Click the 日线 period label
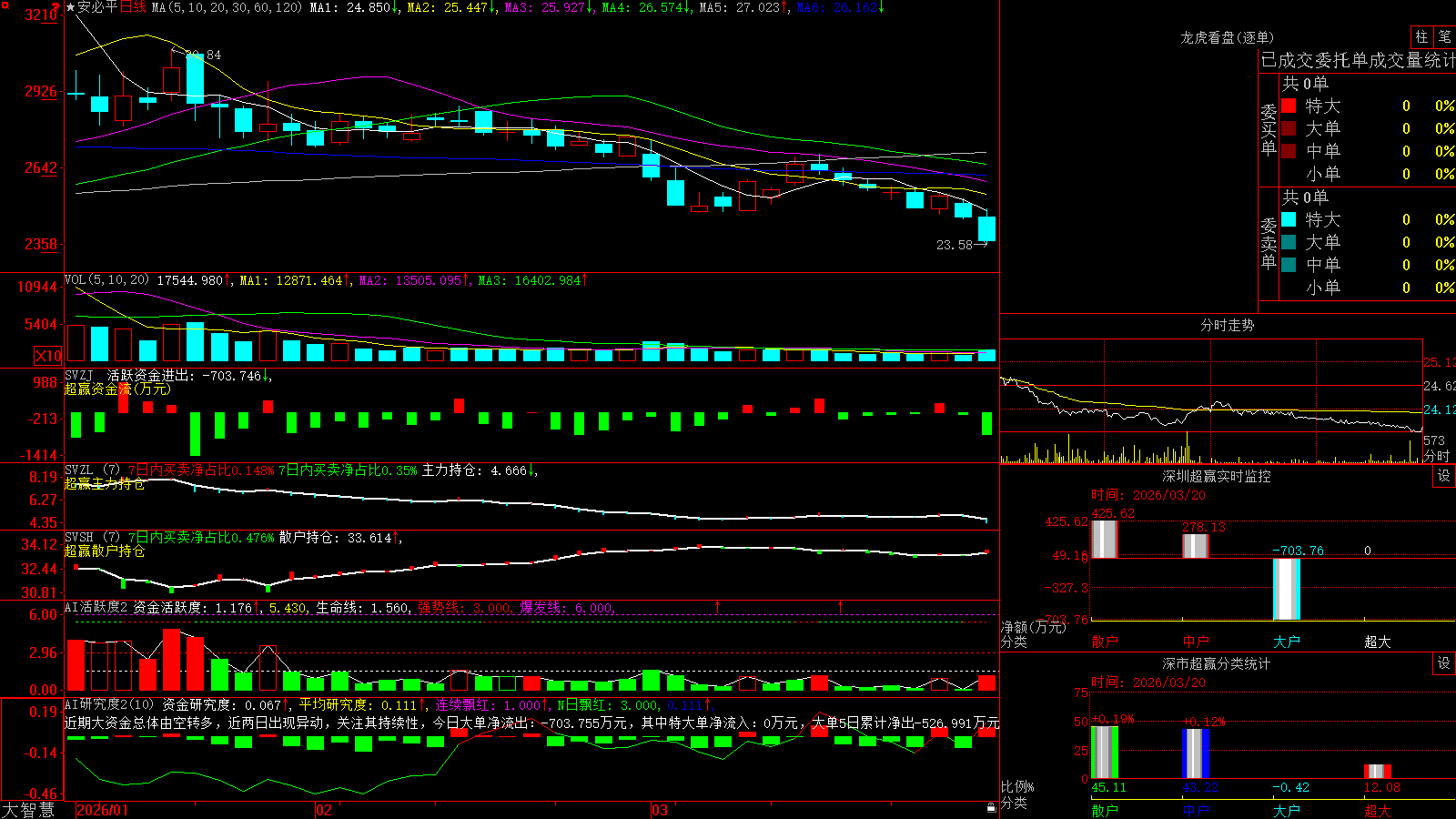The width and height of the screenshot is (1456, 819). (x=133, y=7)
